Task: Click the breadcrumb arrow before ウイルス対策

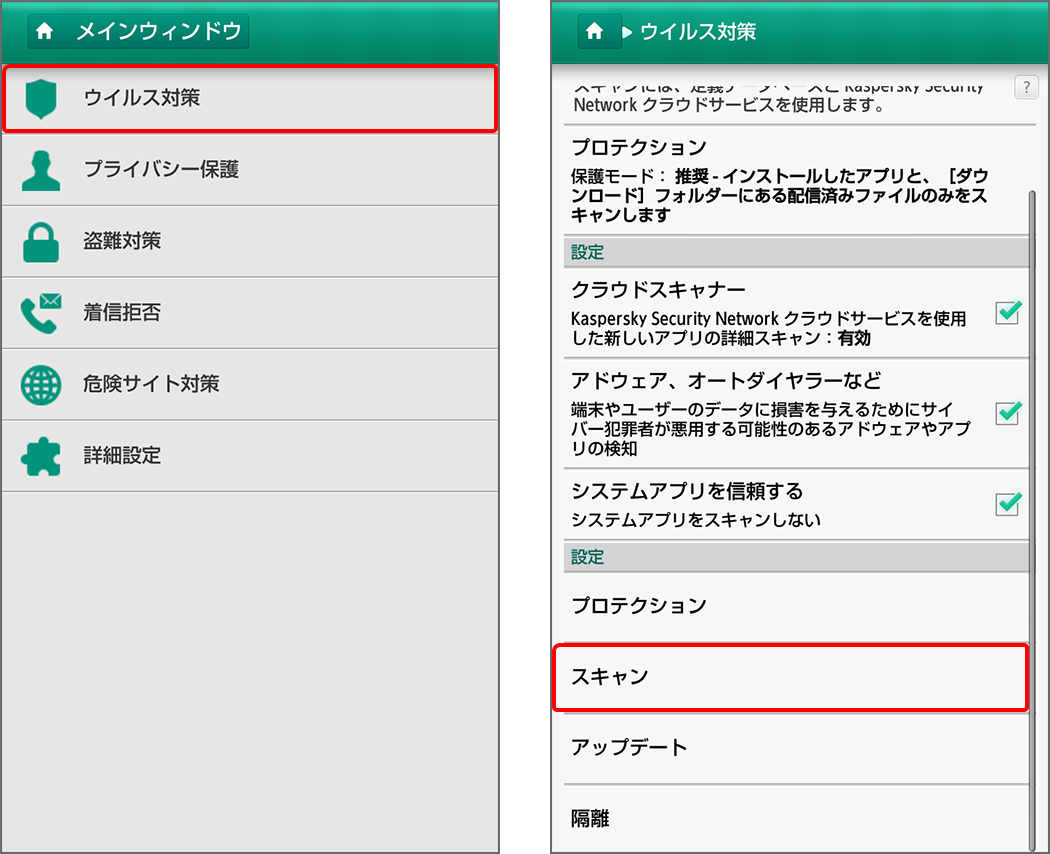Action: (630, 31)
